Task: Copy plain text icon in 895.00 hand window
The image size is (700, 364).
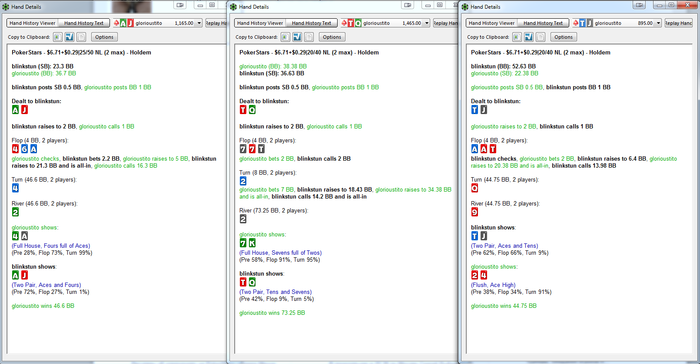Action: tap(540, 37)
